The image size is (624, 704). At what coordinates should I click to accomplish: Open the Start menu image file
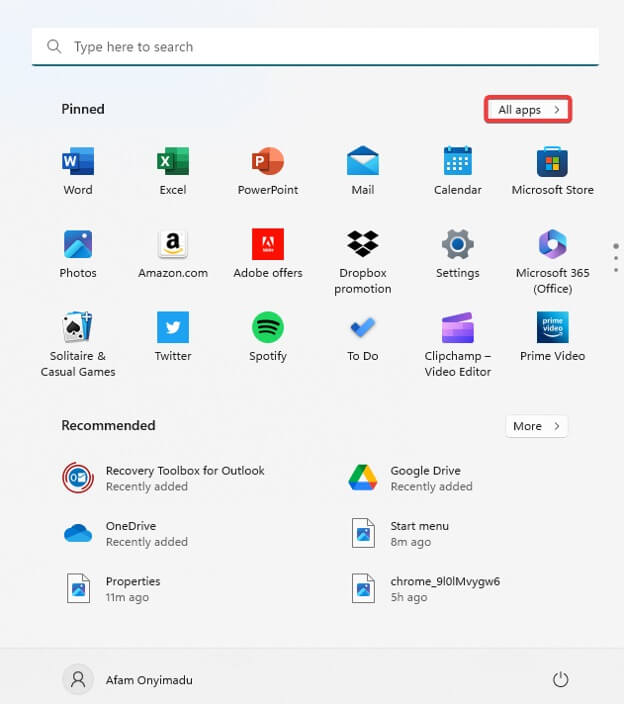click(x=399, y=533)
